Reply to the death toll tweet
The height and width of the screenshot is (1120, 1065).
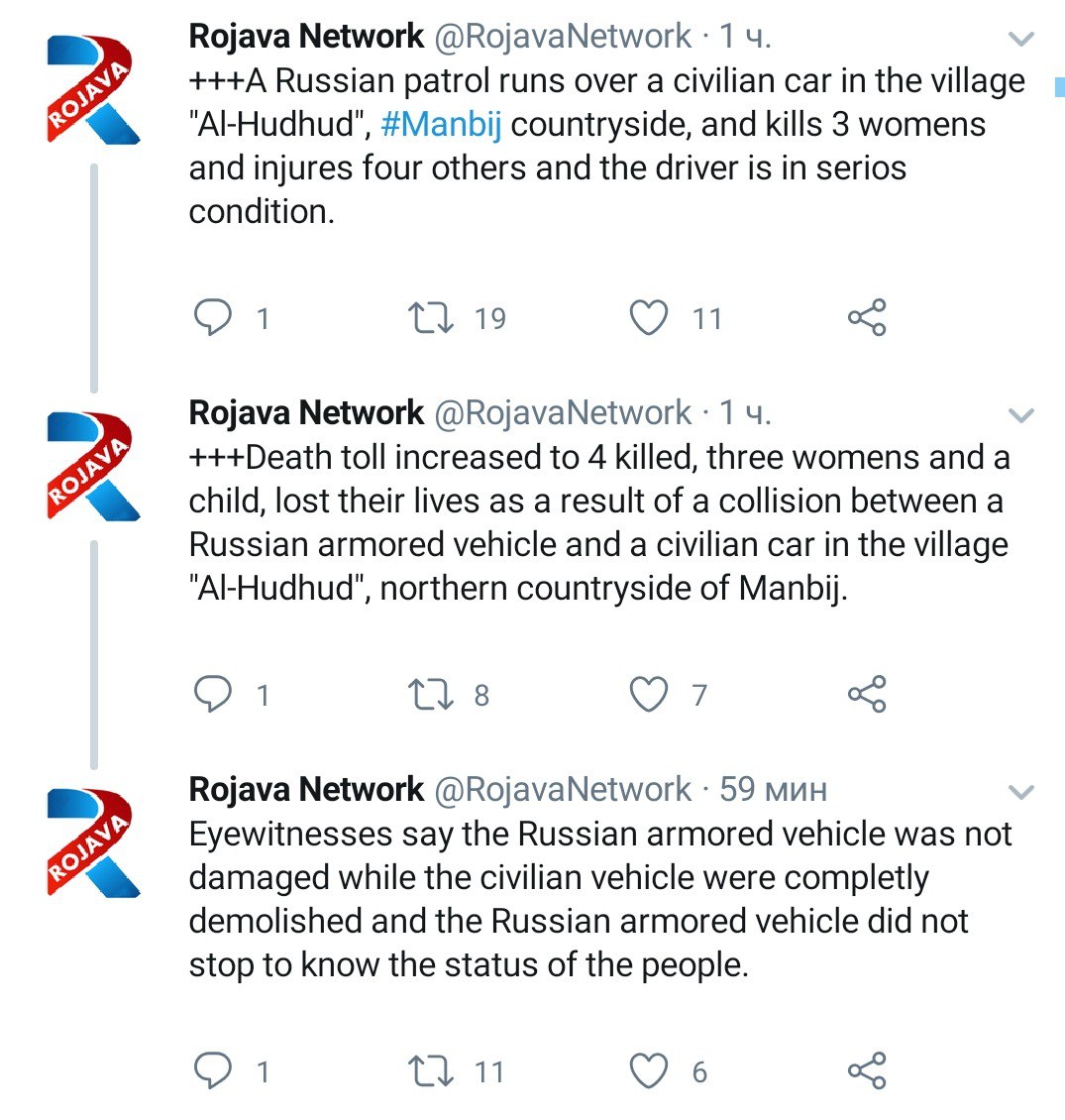point(213,694)
